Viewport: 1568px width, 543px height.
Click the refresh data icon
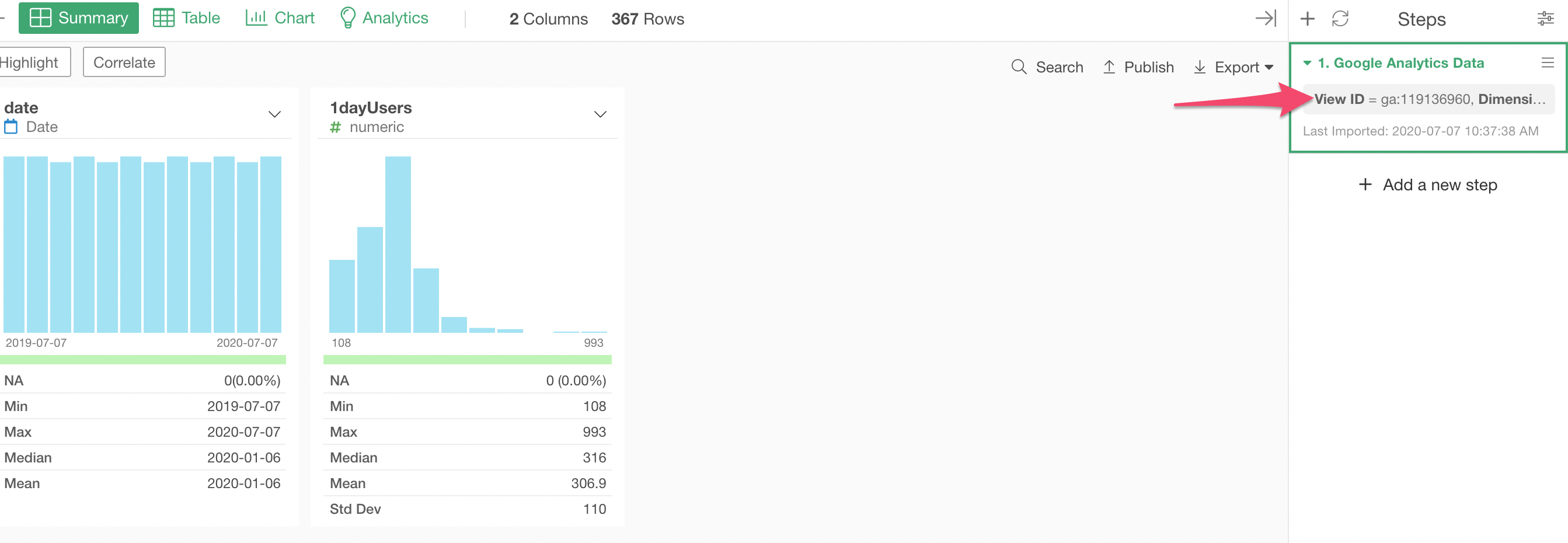pos(1340,19)
